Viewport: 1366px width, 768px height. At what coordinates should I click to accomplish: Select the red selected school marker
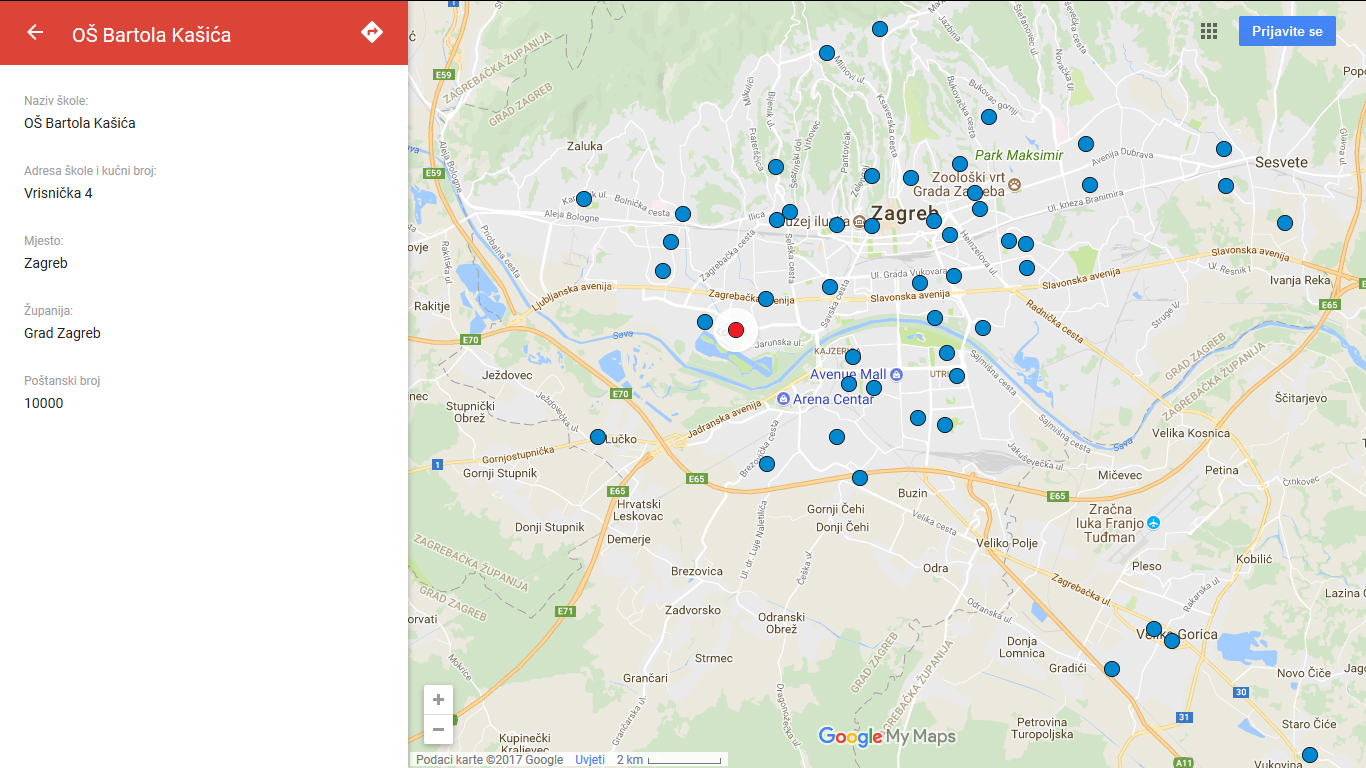736,330
